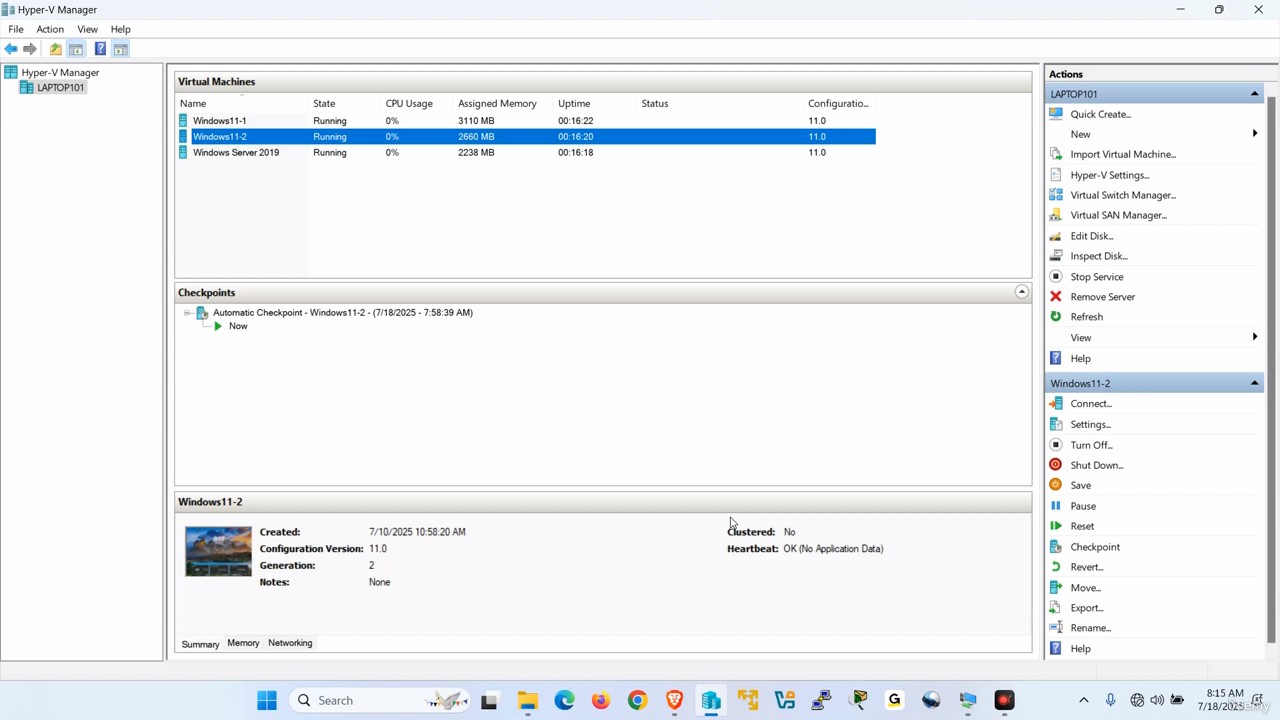1280x720 pixels.
Task: Show hidden system tray icons
Action: [1083, 700]
